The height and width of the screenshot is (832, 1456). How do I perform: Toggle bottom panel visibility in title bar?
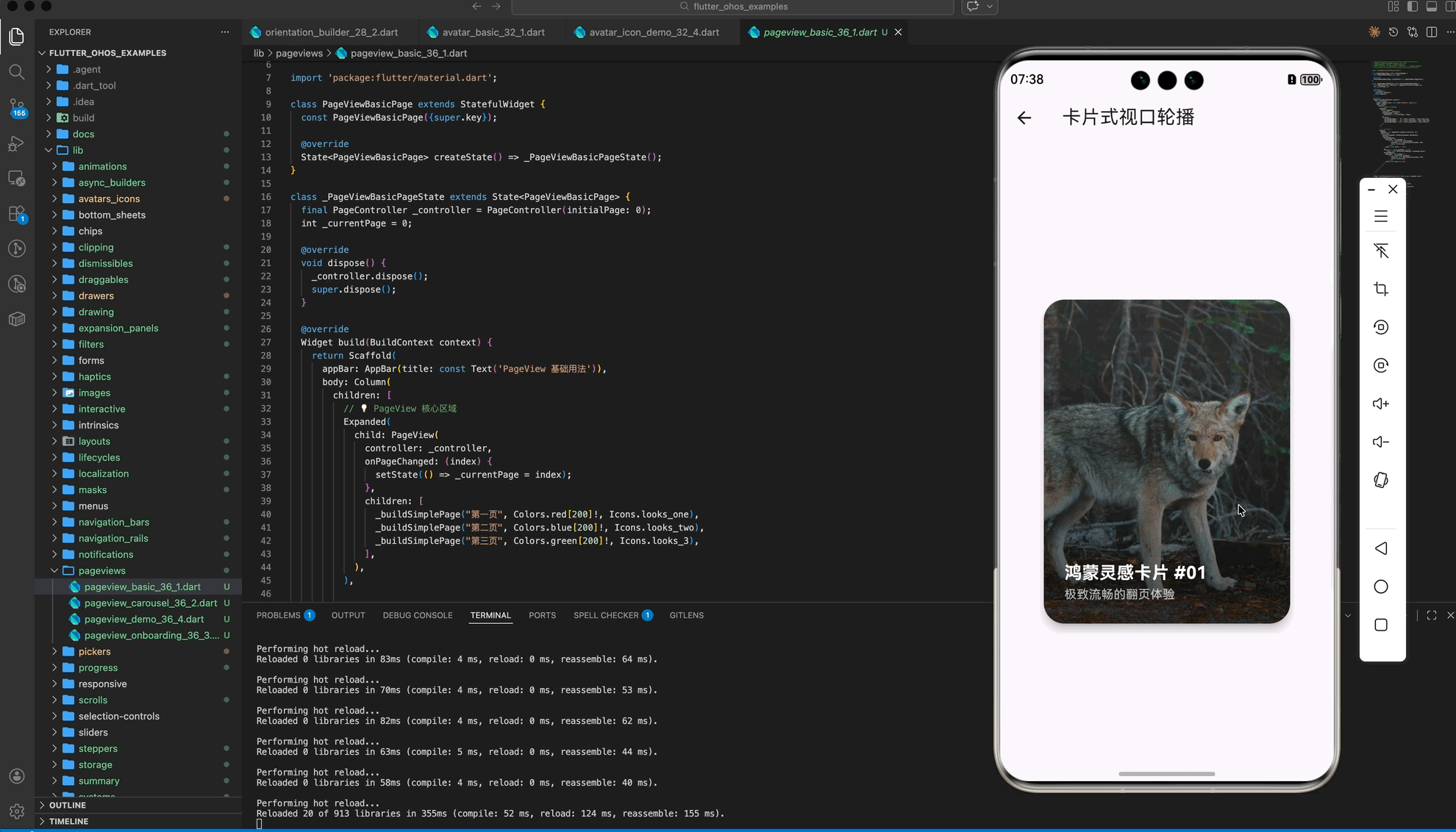point(1432,7)
